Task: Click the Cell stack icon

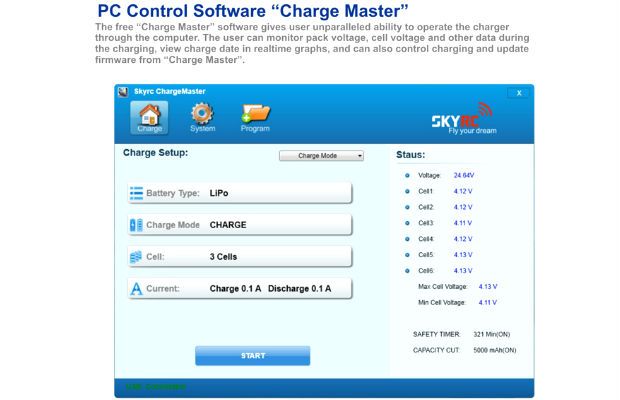Action: coord(136,257)
